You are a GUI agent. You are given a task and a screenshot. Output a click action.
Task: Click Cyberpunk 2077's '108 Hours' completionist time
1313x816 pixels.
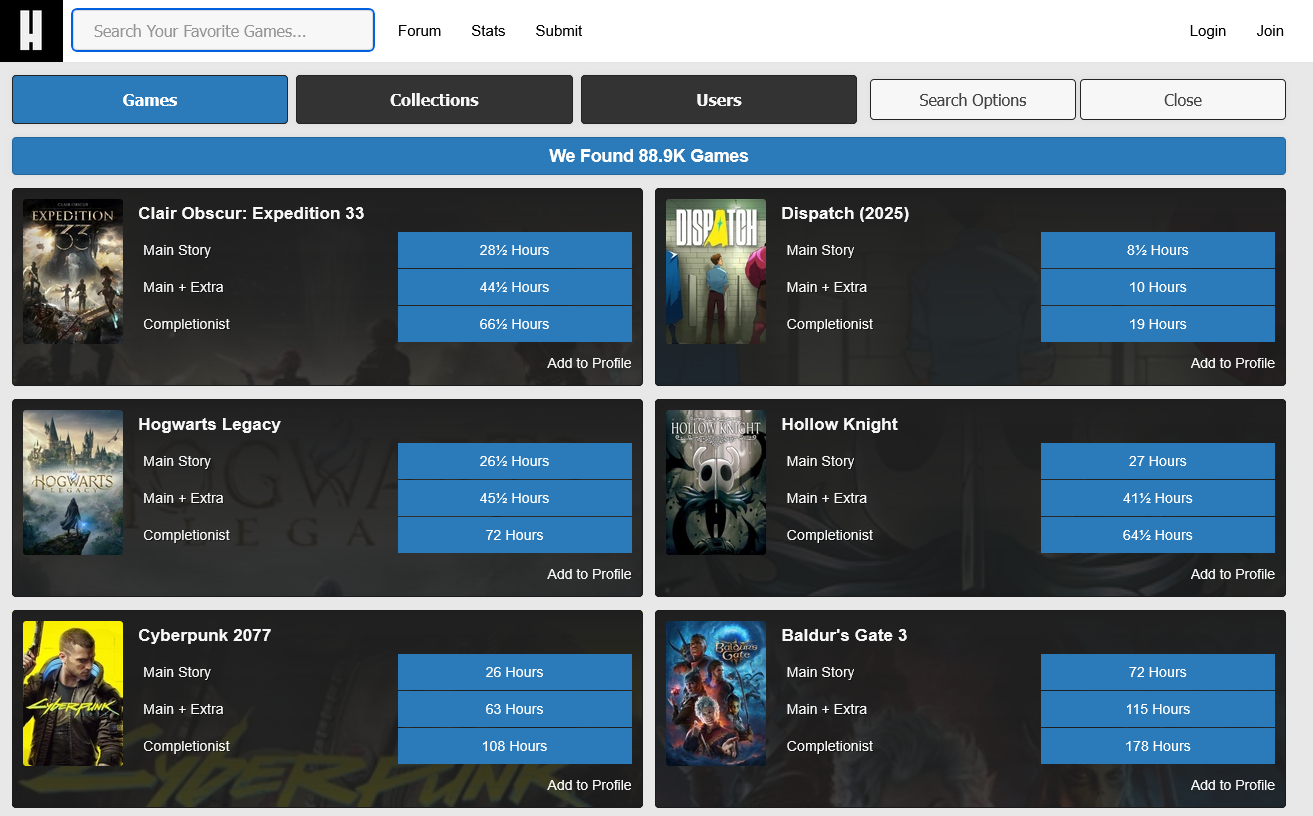click(x=515, y=746)
